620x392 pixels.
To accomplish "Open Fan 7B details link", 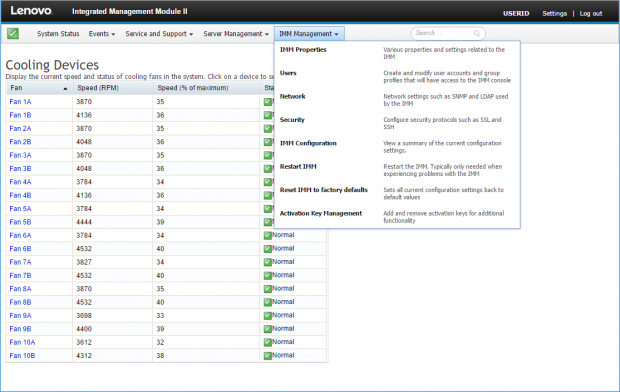I will [x=20, y=276].
